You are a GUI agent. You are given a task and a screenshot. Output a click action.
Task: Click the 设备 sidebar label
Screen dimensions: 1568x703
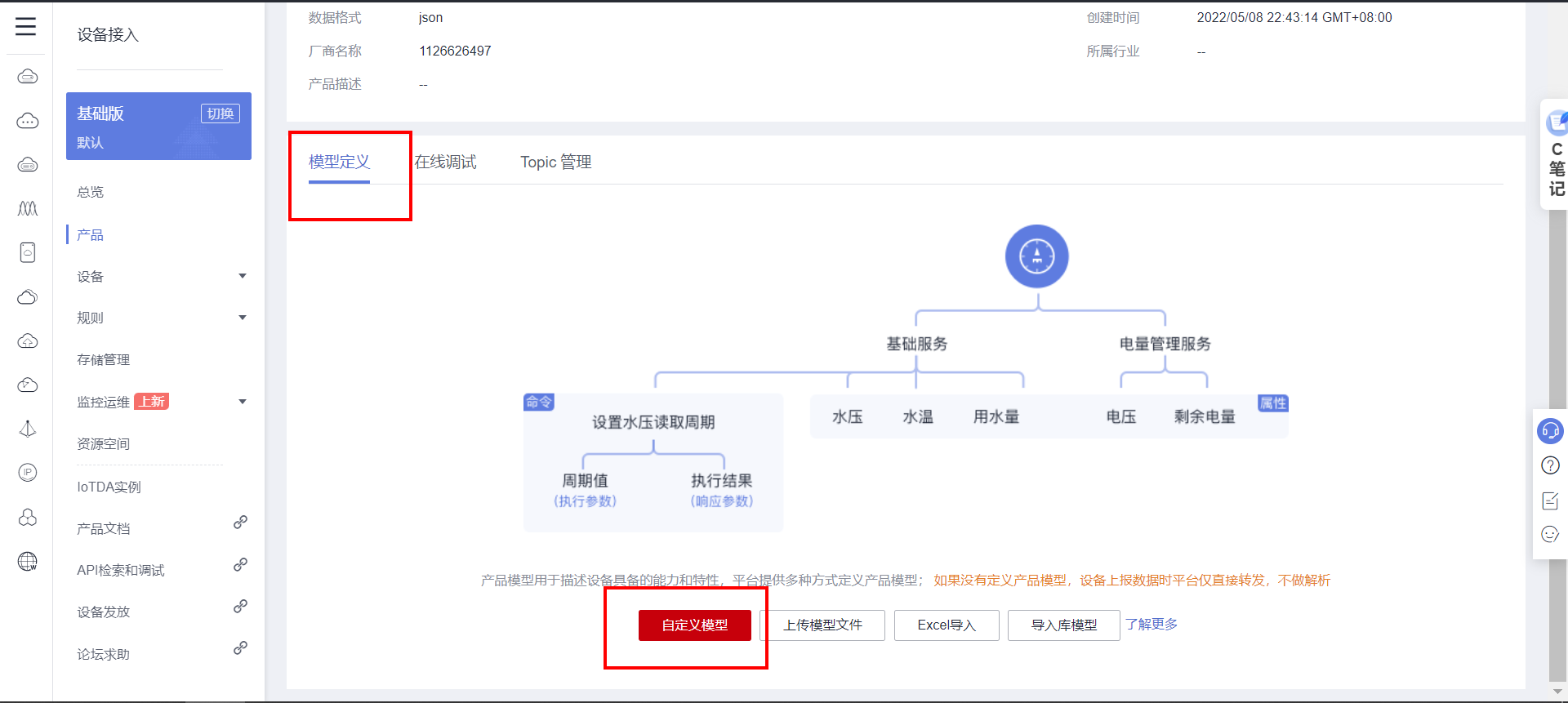pos(90,277)
